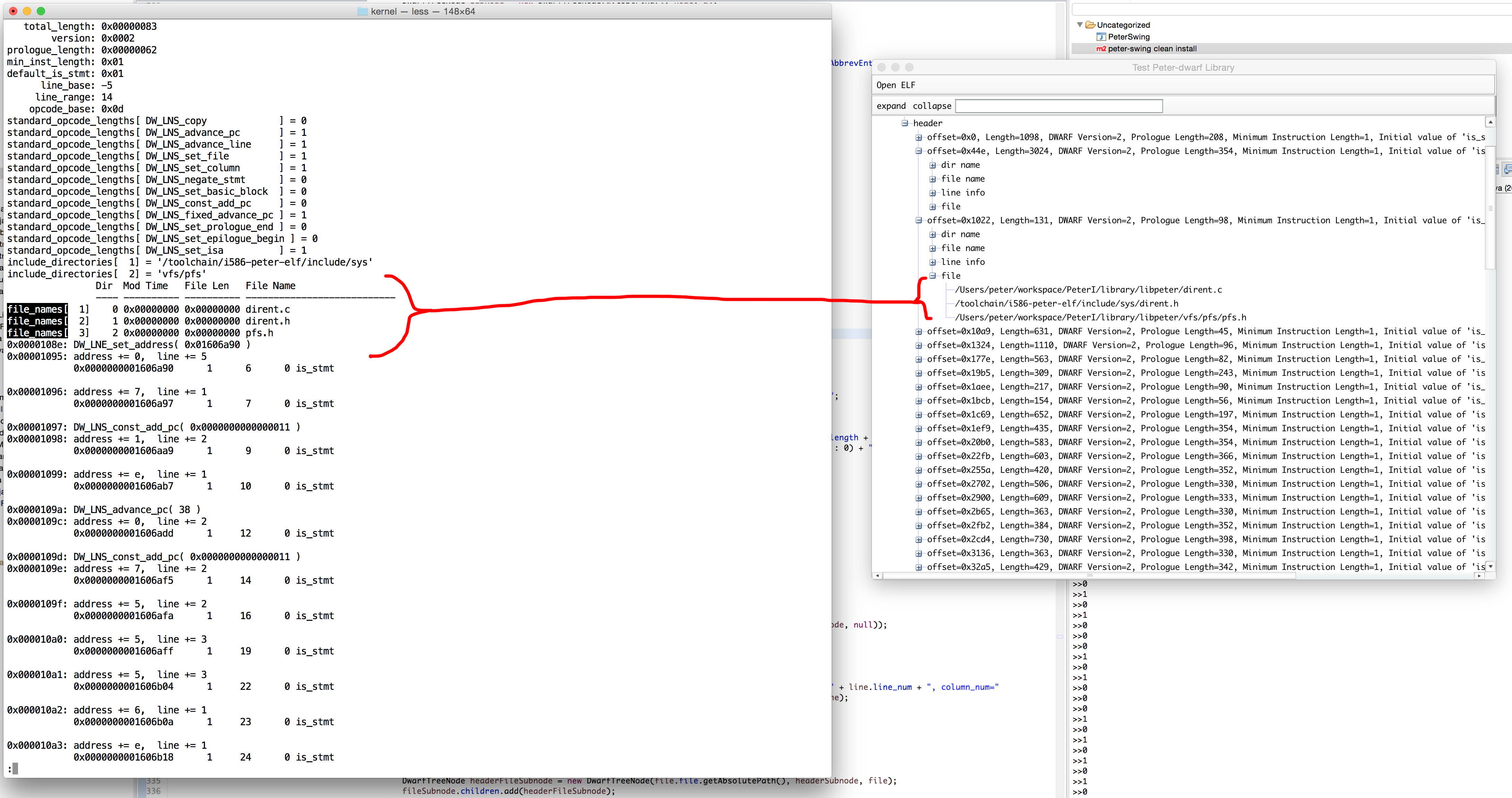Screen dimensions: 1512x798
Task: Click the DW_LNS_advance_pc( 38 ) line
Action: [x=104, y=509]
